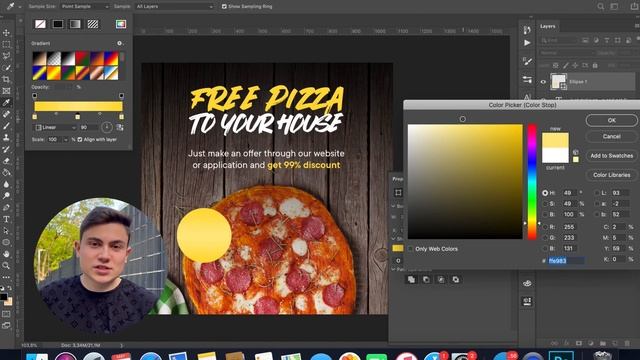Select the Frame tool
The image size is (640, 360).
tap(6, 91)
